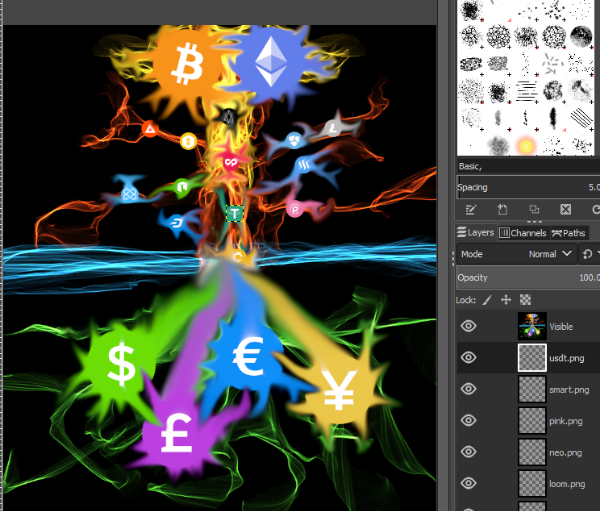The height and width of the screenshot is (511, 600).
Task: Refresh the brushes list
Action: pyautogui.click(x=595, y=209)
